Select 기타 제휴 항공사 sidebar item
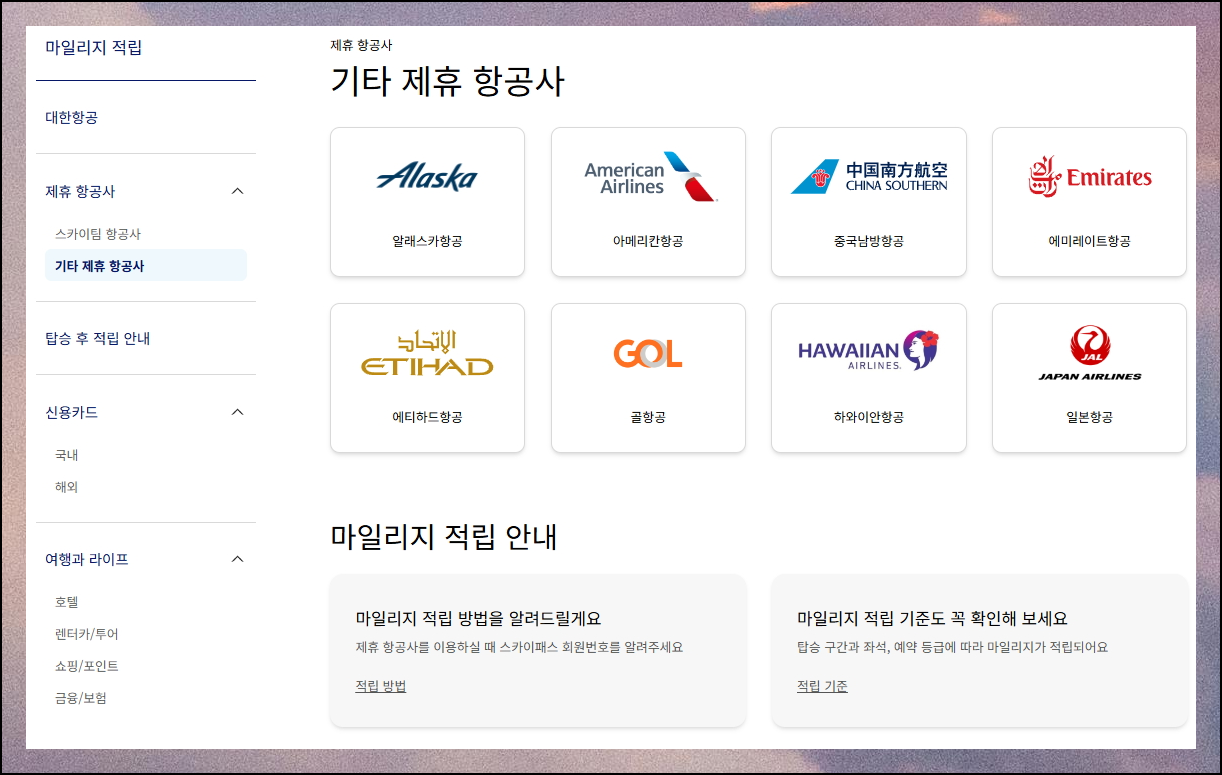The width and height of the screenshot is (1222, 775). 146,266
